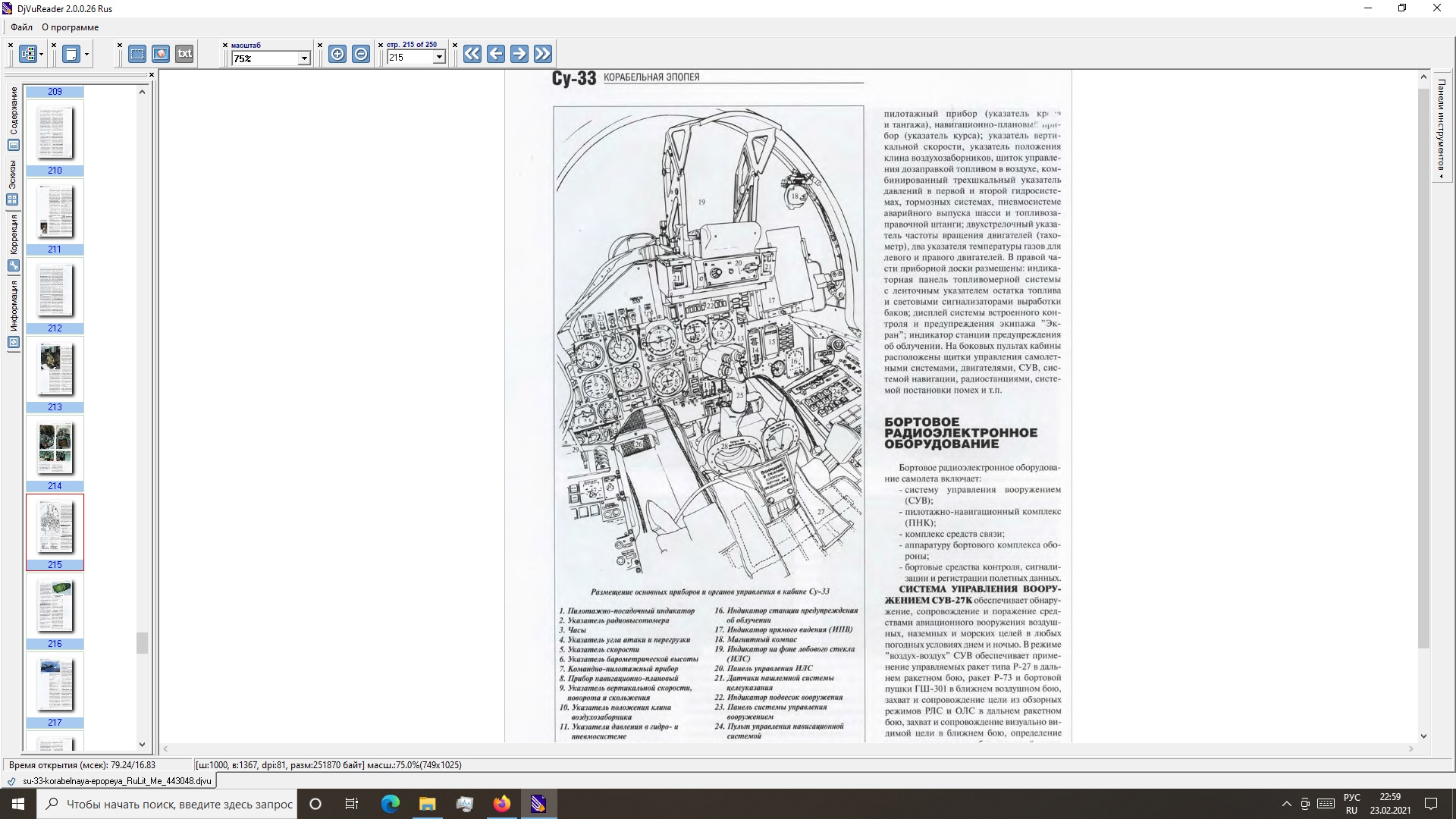Click inside the page number field
The width and height of the screenshot is (1456, 819).
(410, 58)
